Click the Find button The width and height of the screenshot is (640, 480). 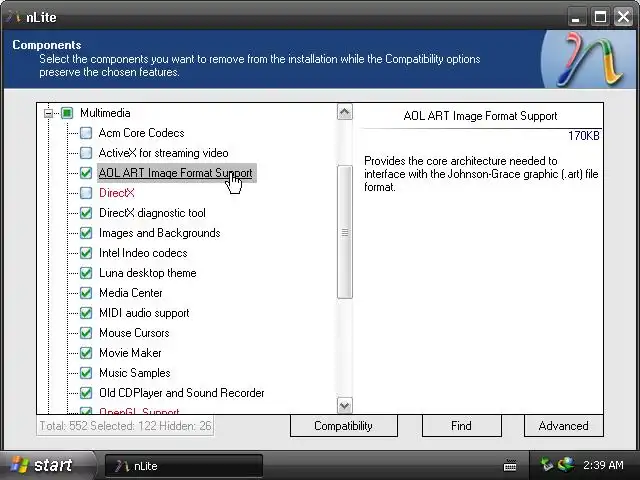[462, 426]
